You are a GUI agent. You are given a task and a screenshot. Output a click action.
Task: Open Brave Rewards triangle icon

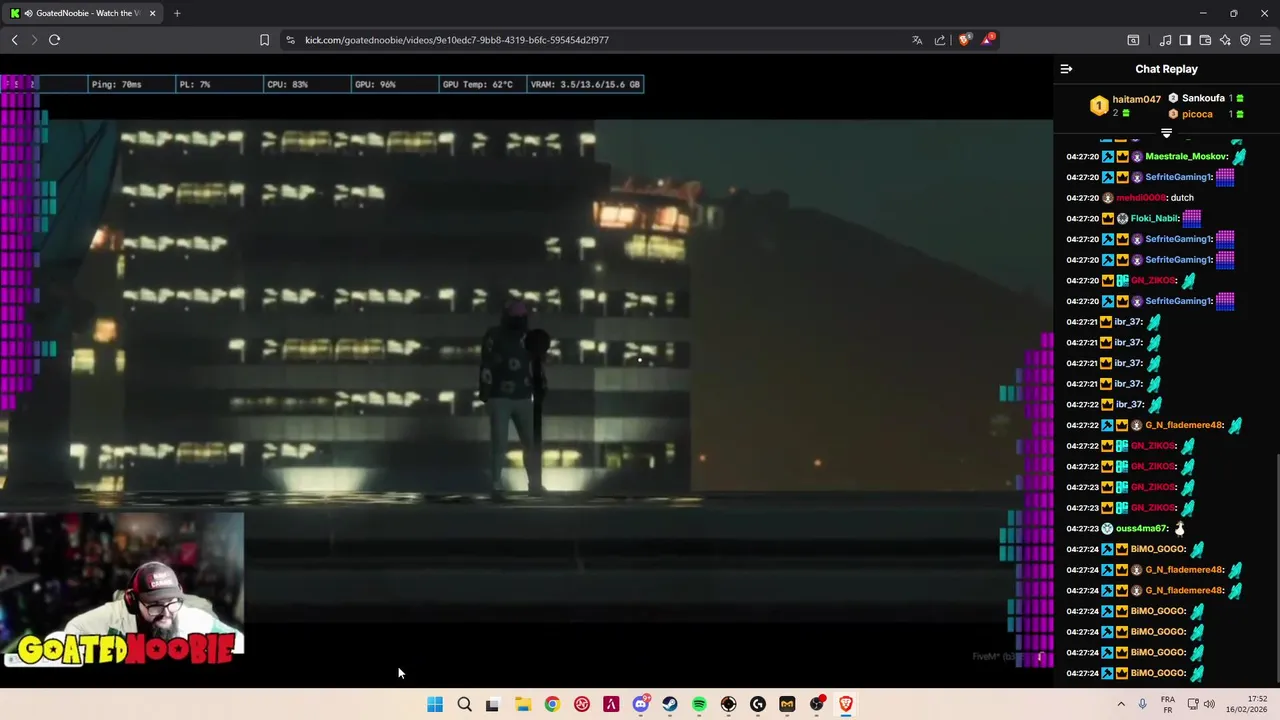(988, 40)
